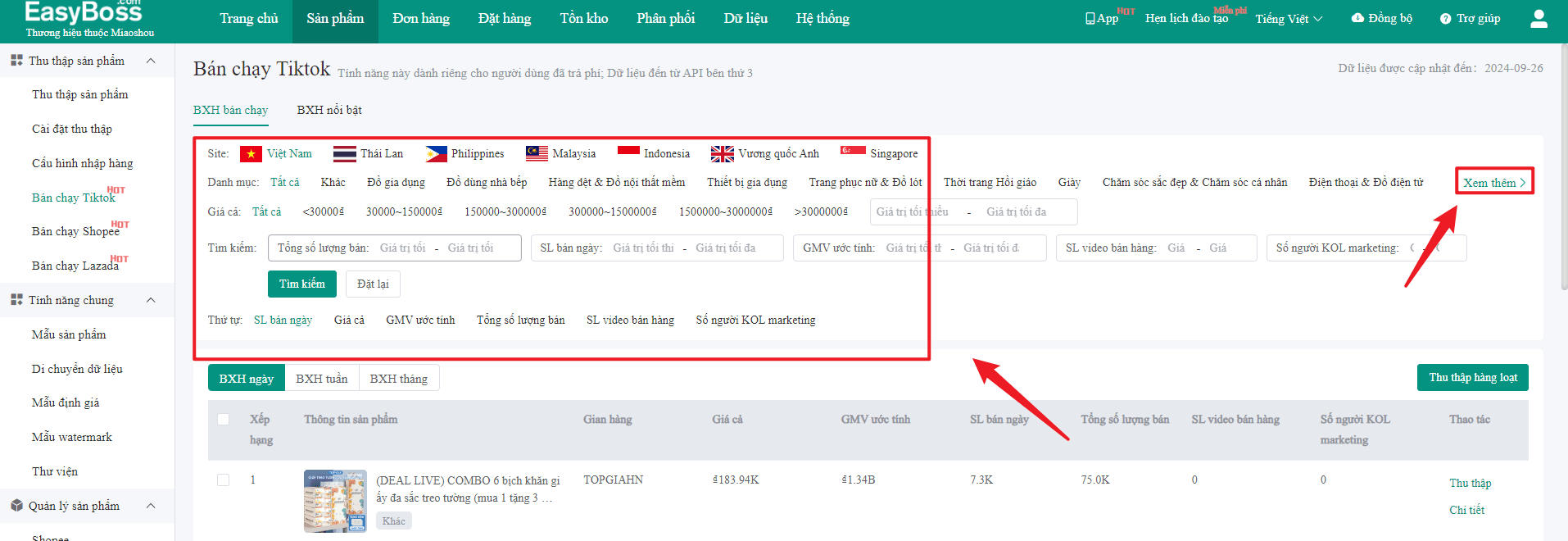Sort by Số người KOL marketing

[755, 320]
